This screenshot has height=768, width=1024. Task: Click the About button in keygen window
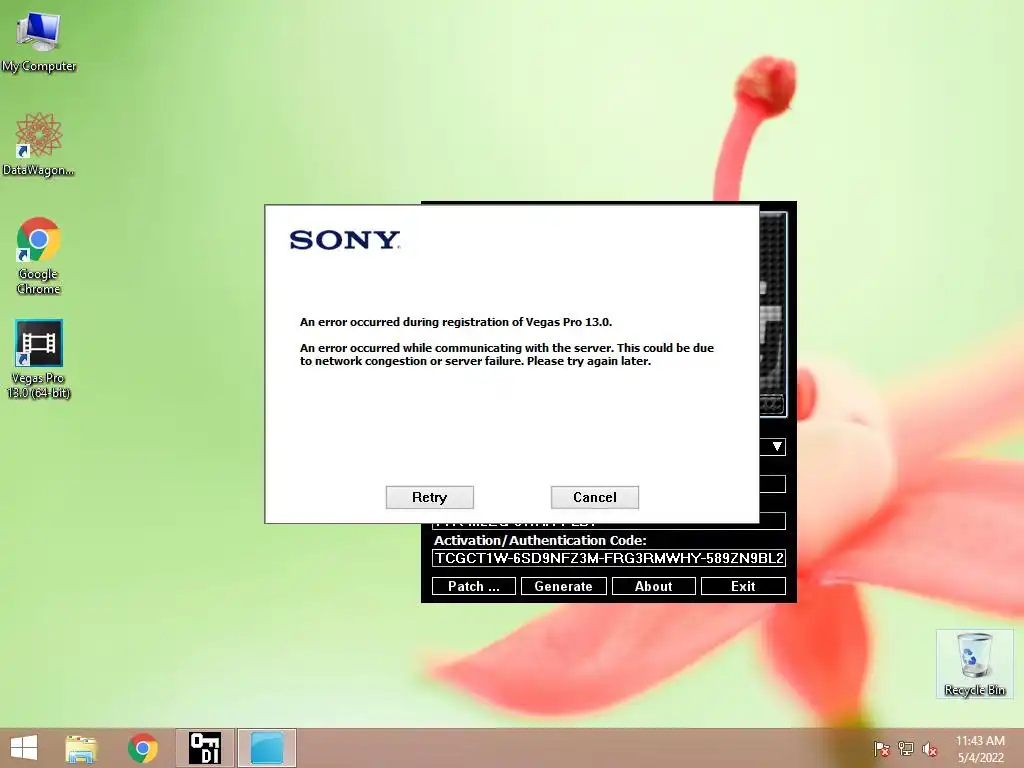[x=654, y=586]
